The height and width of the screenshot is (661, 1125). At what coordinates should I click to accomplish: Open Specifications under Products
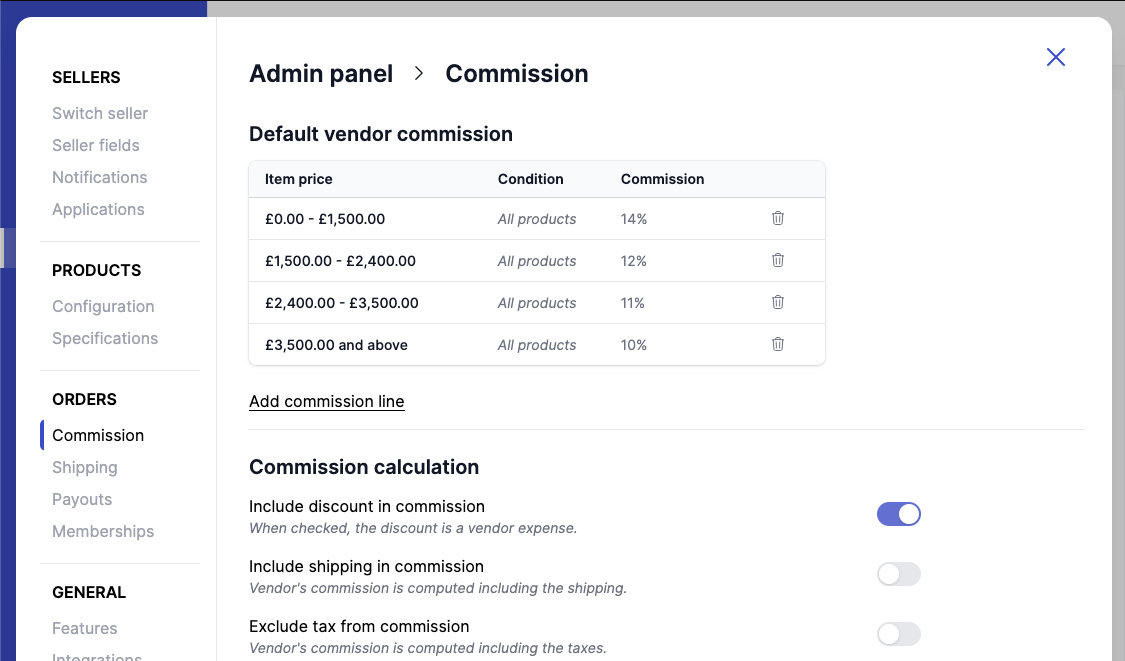click(x=104, y=338)
